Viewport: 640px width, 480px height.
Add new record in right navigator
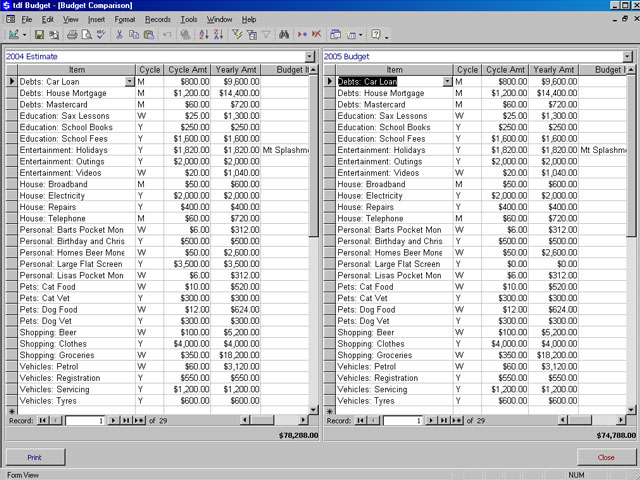pos(458,420)
